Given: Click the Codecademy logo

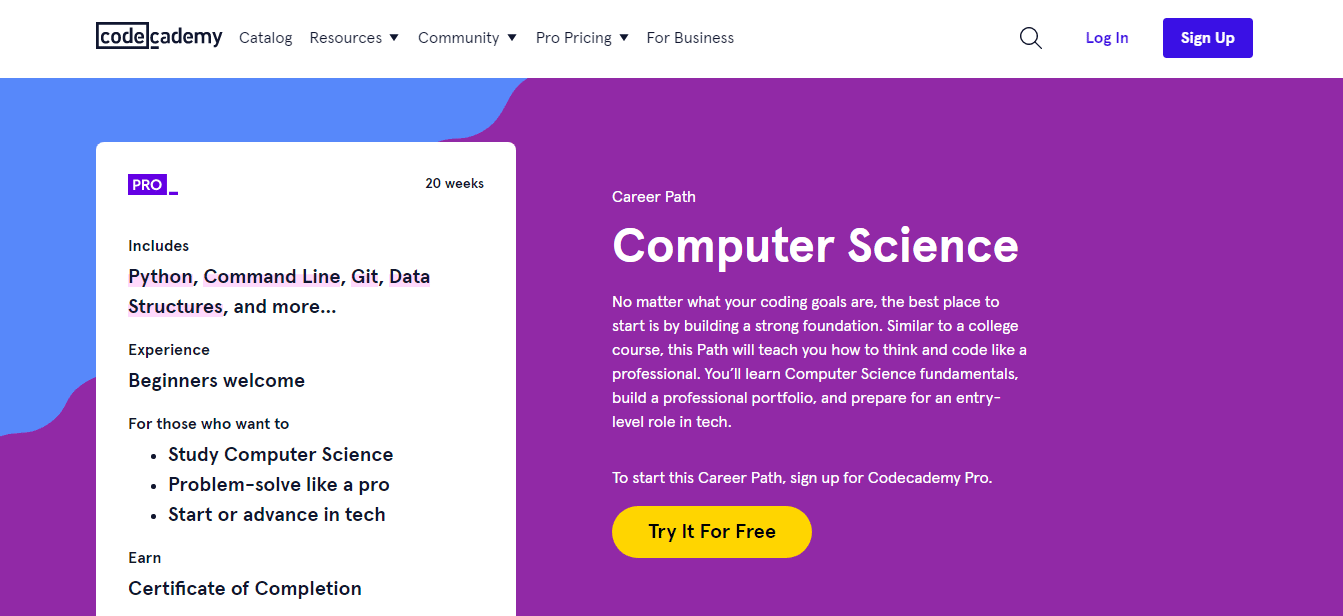Looking at the screenshot, I should click(159, 36).
